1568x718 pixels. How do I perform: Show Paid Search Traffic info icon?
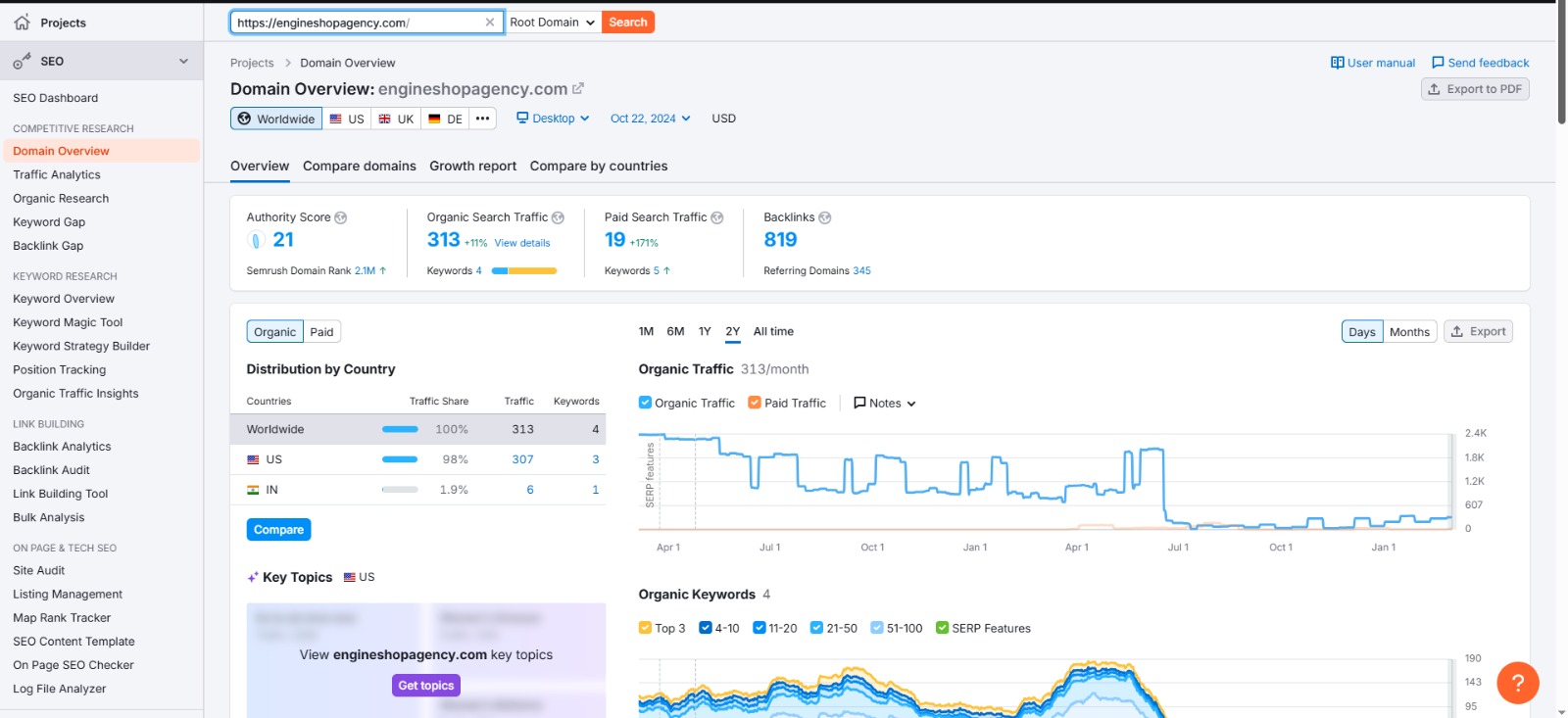pos(716,217)
